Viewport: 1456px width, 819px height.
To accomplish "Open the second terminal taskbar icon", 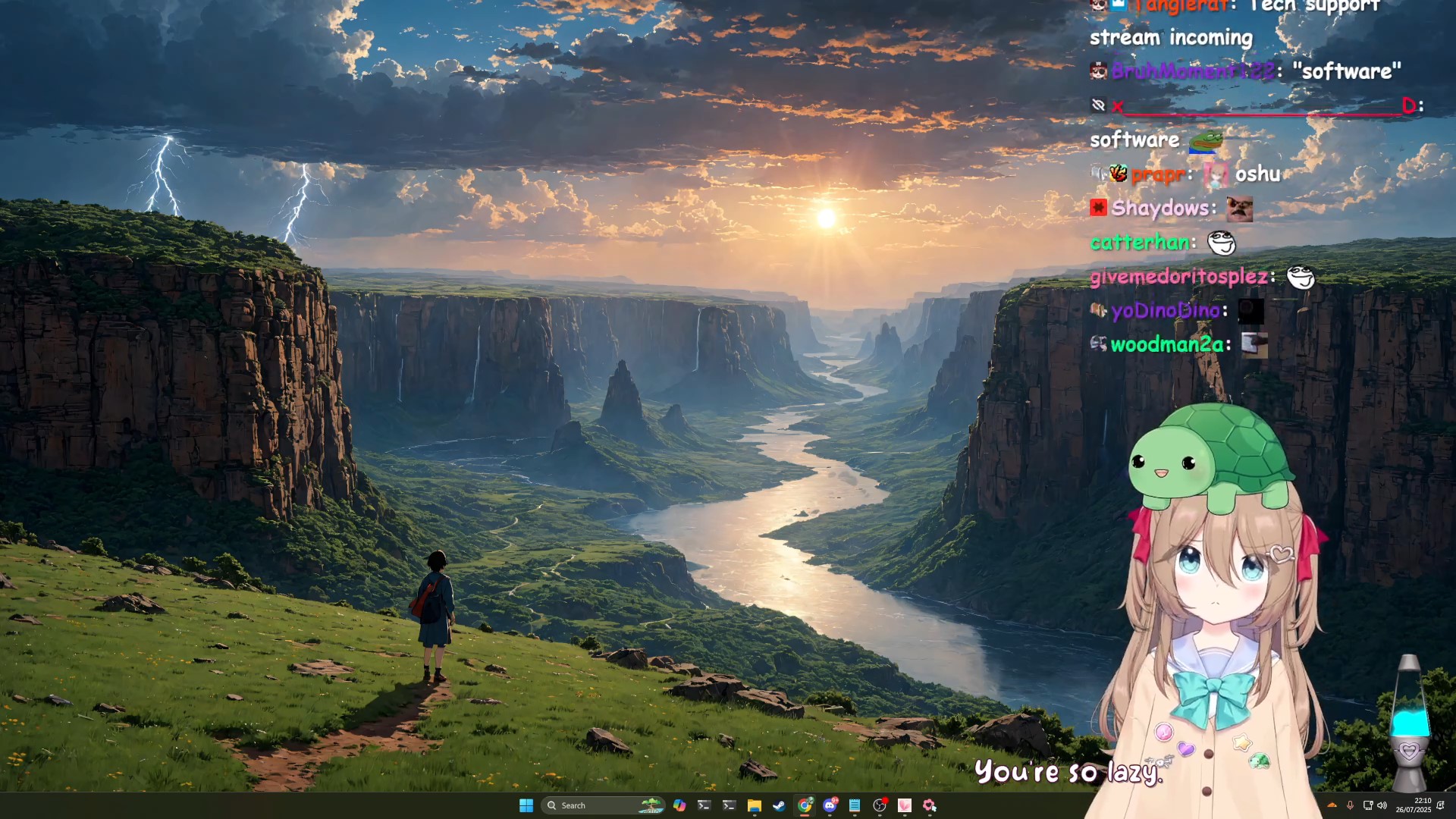I will click(x=729, y=805).
